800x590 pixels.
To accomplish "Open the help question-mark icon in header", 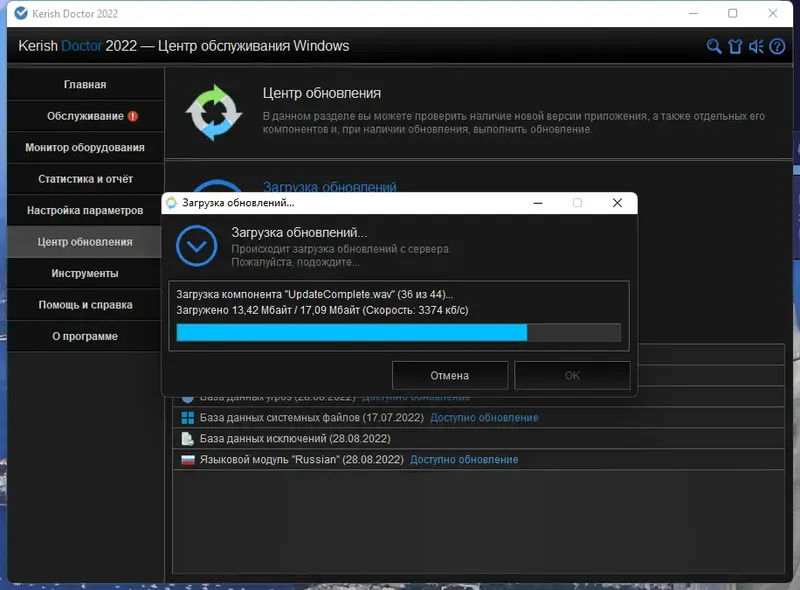I will [777, 46].
